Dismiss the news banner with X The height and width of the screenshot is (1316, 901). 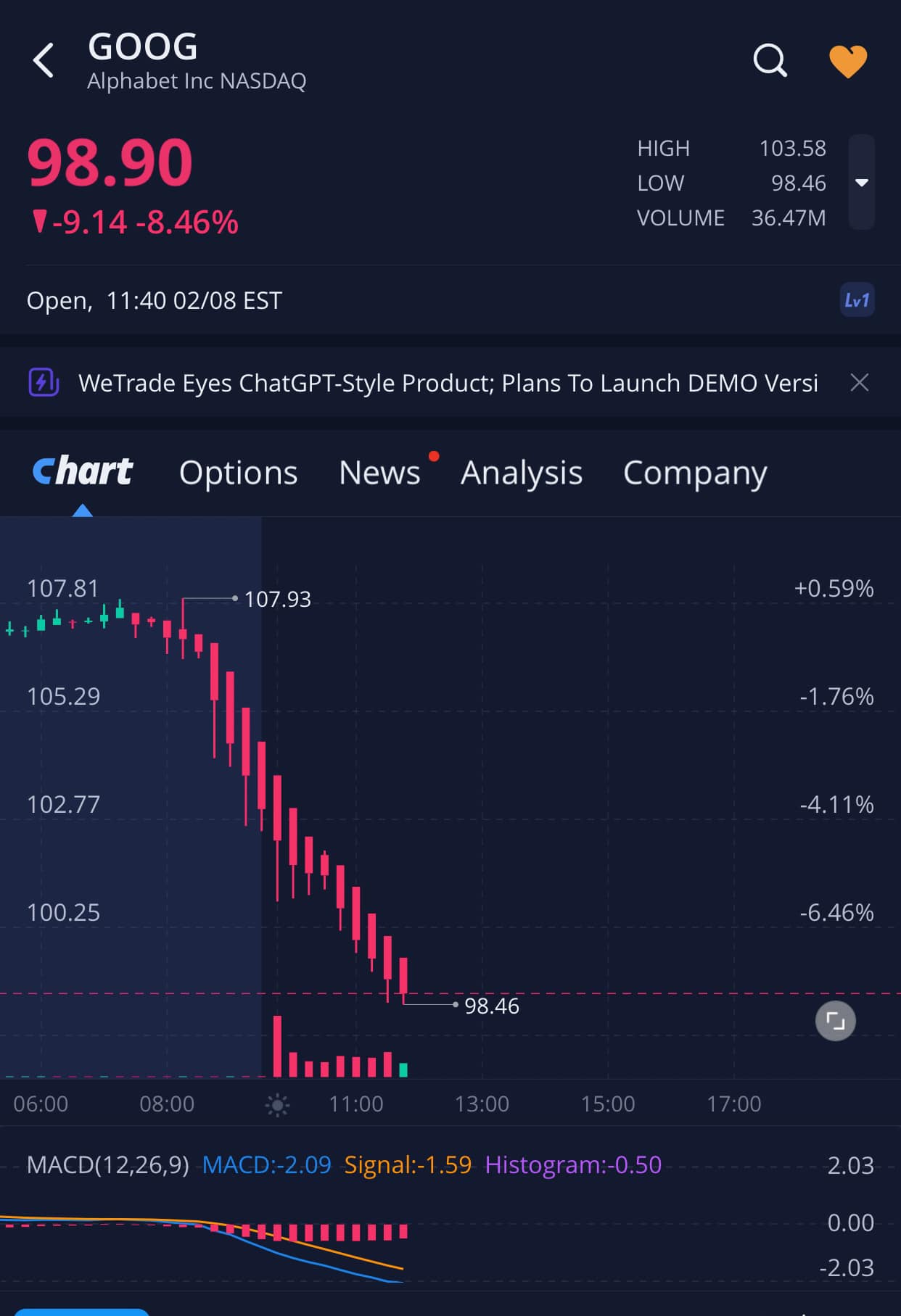click(860, 383)
